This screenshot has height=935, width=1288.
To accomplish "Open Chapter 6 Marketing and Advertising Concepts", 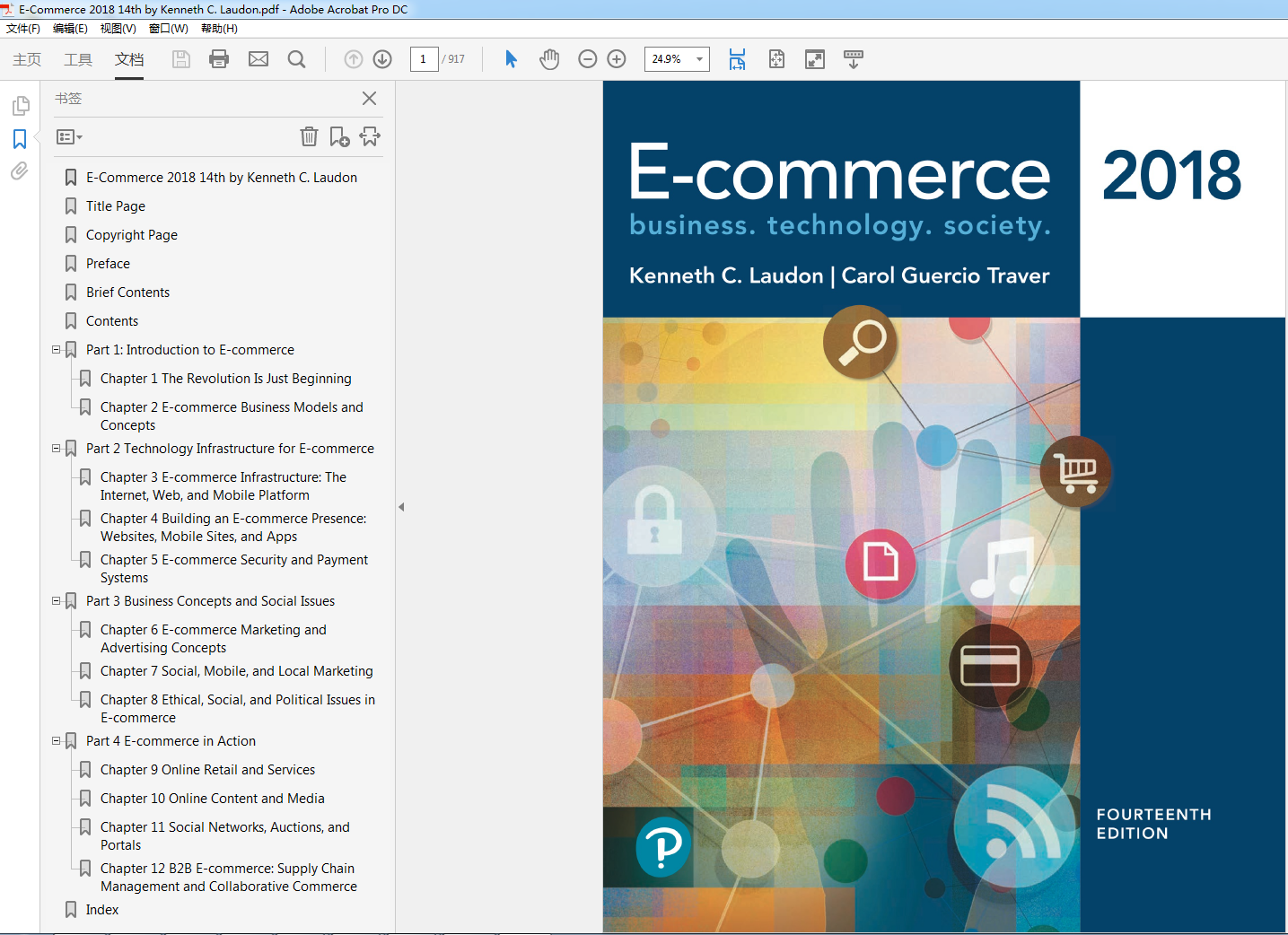I will (x=214, y=639).
